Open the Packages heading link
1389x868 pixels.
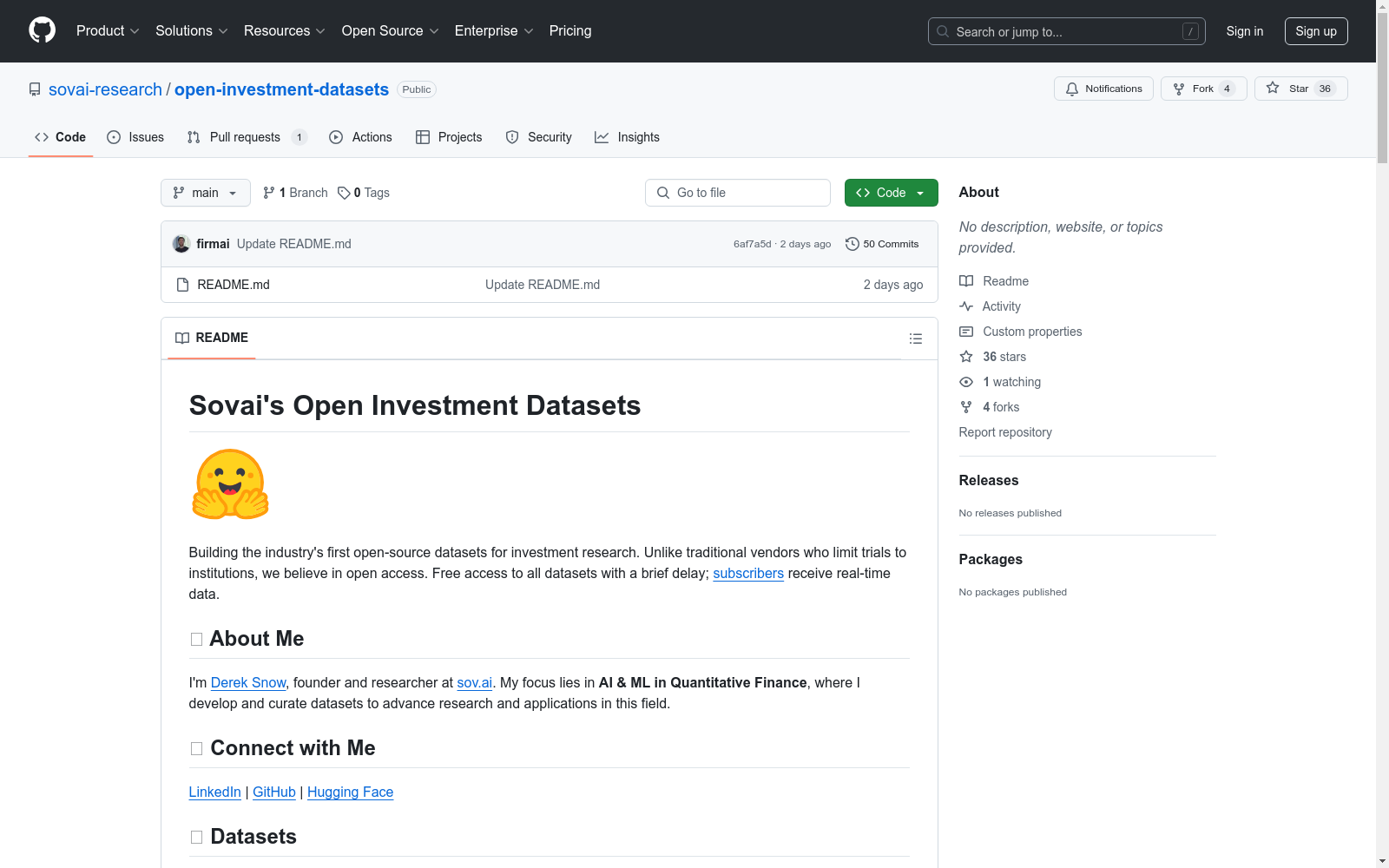pyautogui.click(x=990, y=559)
